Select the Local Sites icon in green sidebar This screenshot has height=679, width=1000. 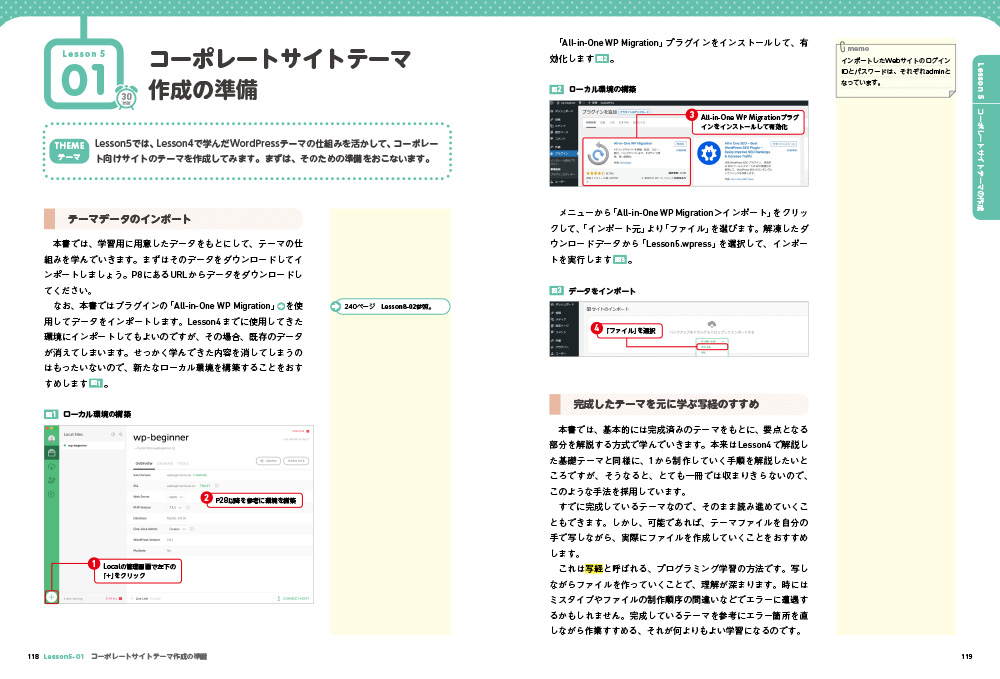(52, 453)
